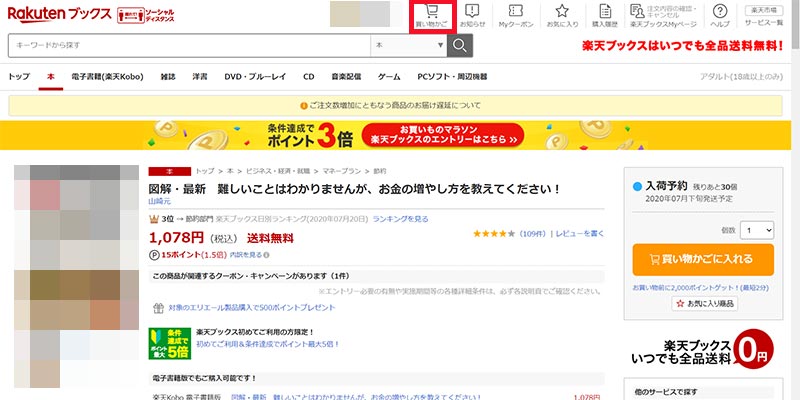The width and height of the screenshot is (800, 400).
Task: Select the CD navigation tab
Action: (x=309, y=77)
